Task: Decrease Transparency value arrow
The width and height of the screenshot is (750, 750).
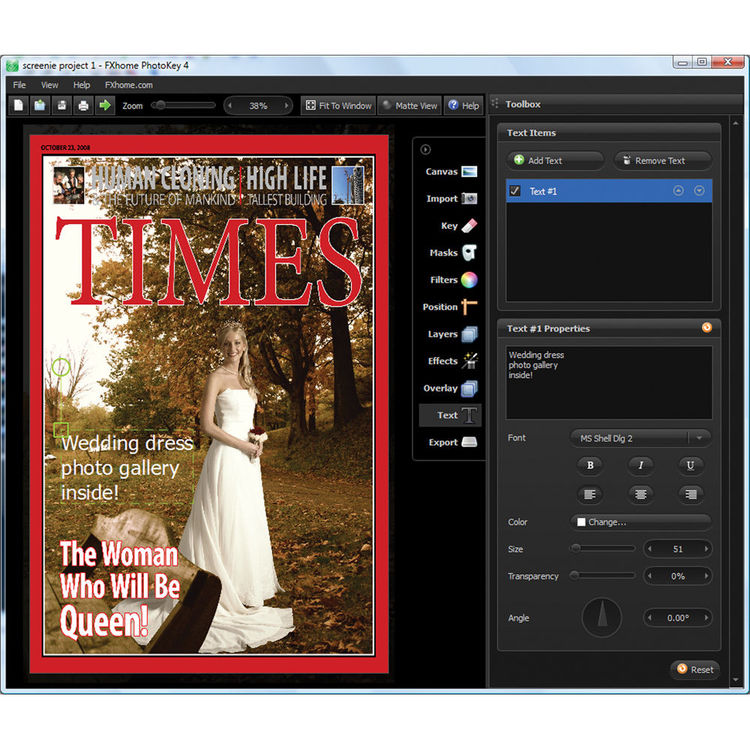Action: (x=650, y=576)
